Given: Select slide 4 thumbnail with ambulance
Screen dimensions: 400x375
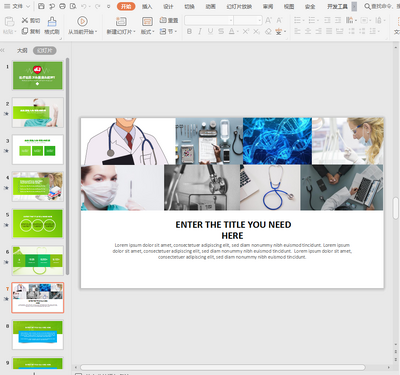Looking at the screenshot, I should point(38,186).
